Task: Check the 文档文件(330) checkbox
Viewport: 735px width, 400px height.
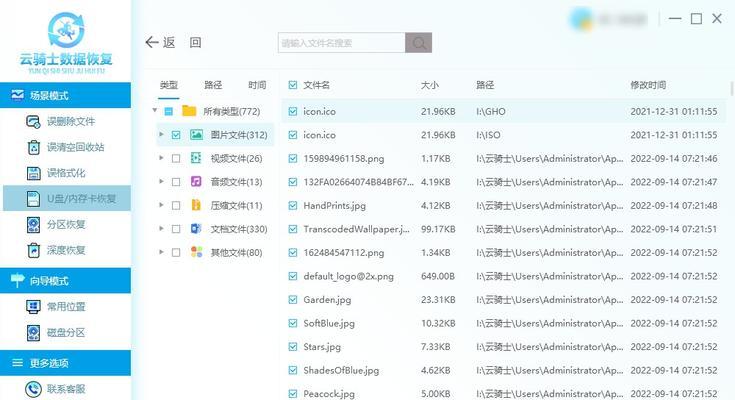Action: pos(176,229)
